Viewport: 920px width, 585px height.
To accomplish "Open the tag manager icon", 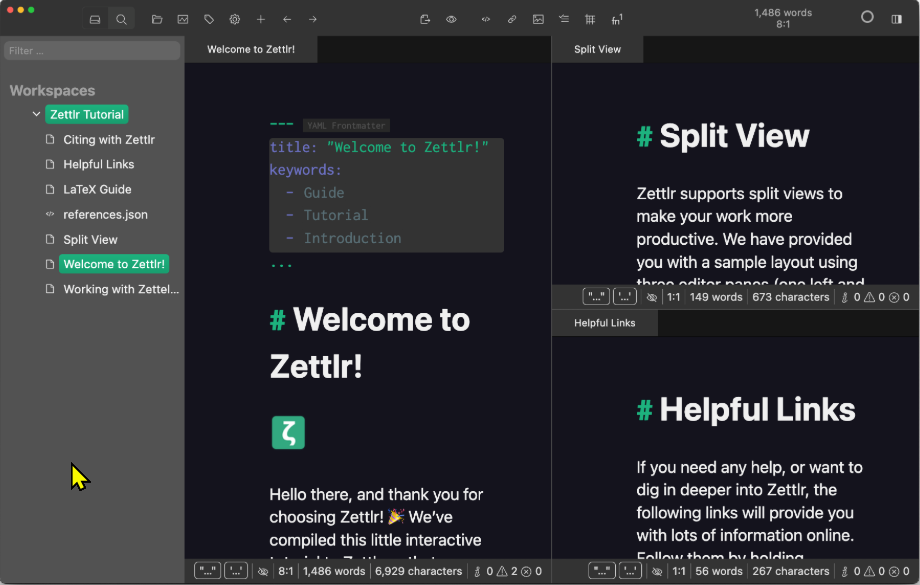I will click(209, 19).
